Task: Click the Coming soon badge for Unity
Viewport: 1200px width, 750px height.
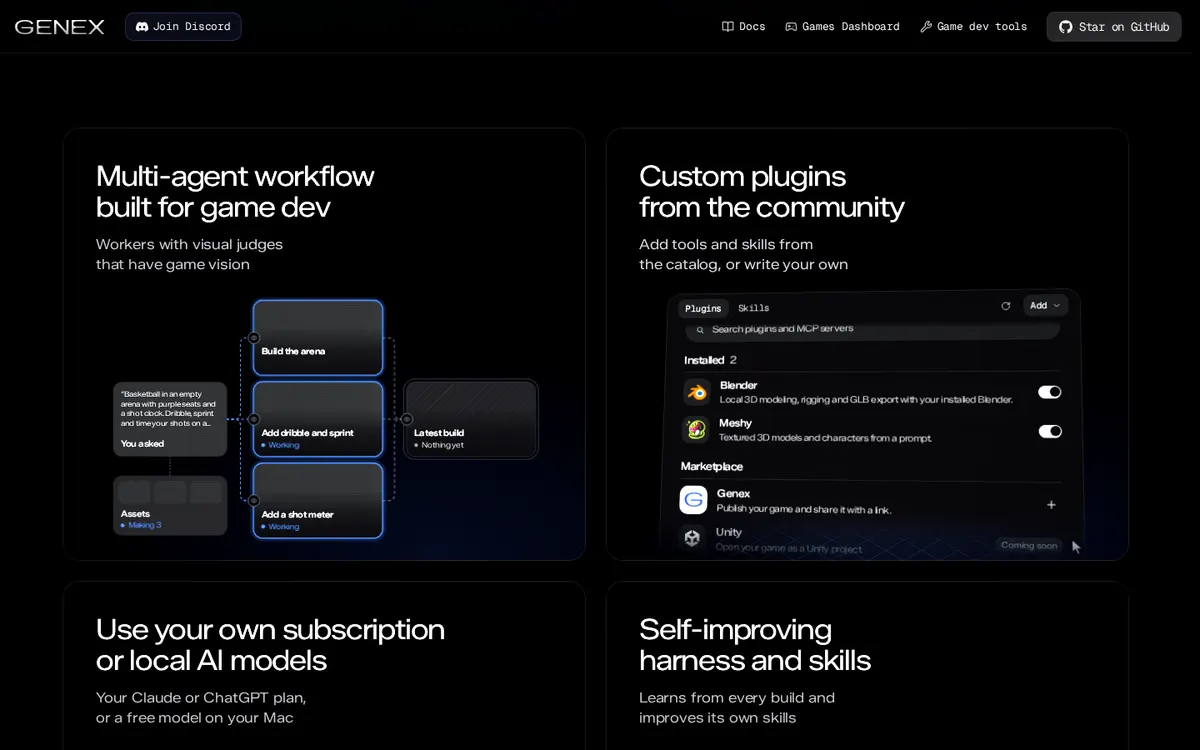Action: pyautogui.click(x=1029, y=545)
